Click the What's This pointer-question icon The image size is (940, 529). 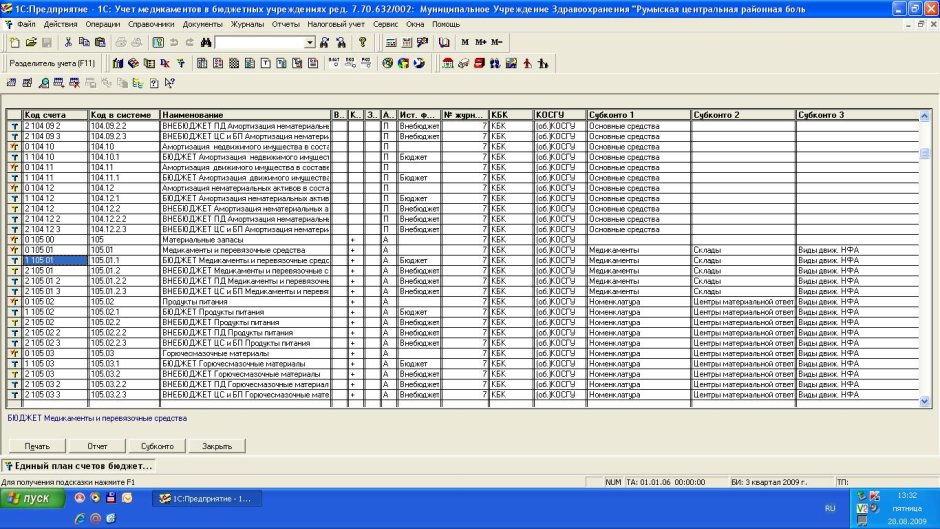tap(170, 83)
